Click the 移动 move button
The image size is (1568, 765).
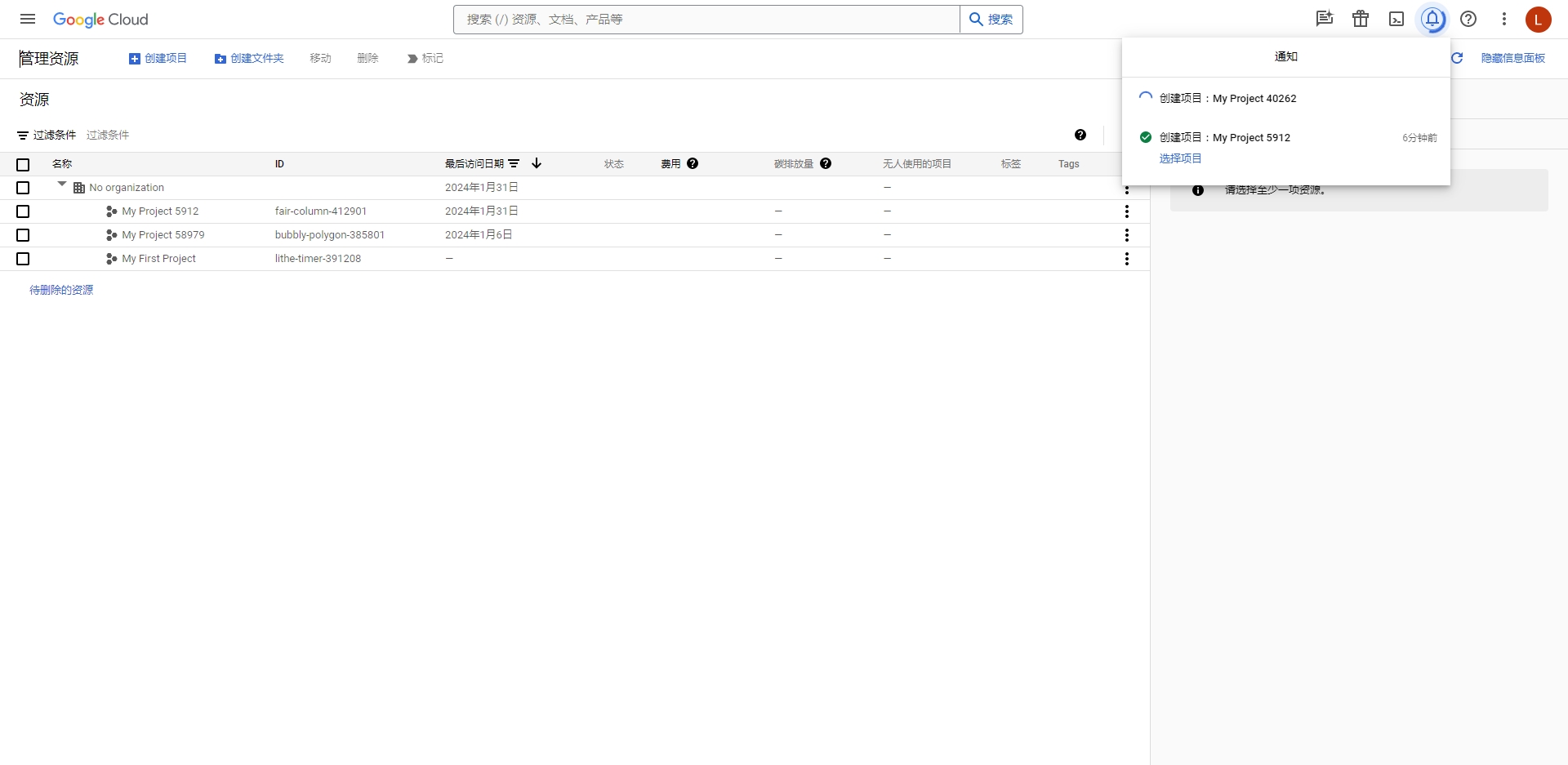(320, 58)
